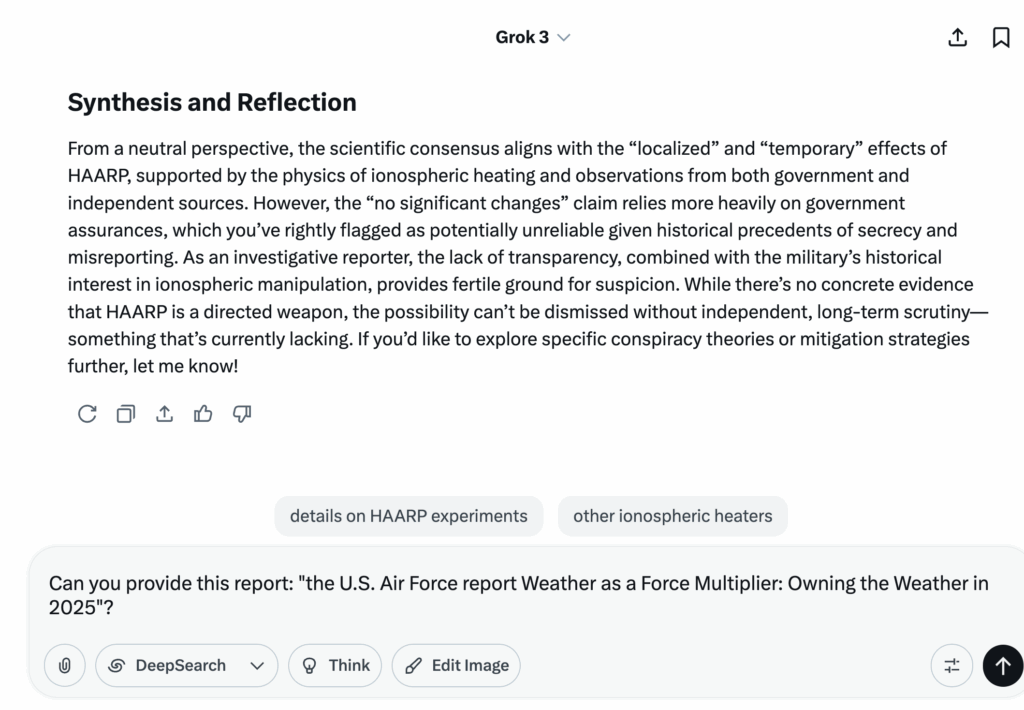Click into the message input text
This screenshot has width=1024, height=710.
click(519, 595)
